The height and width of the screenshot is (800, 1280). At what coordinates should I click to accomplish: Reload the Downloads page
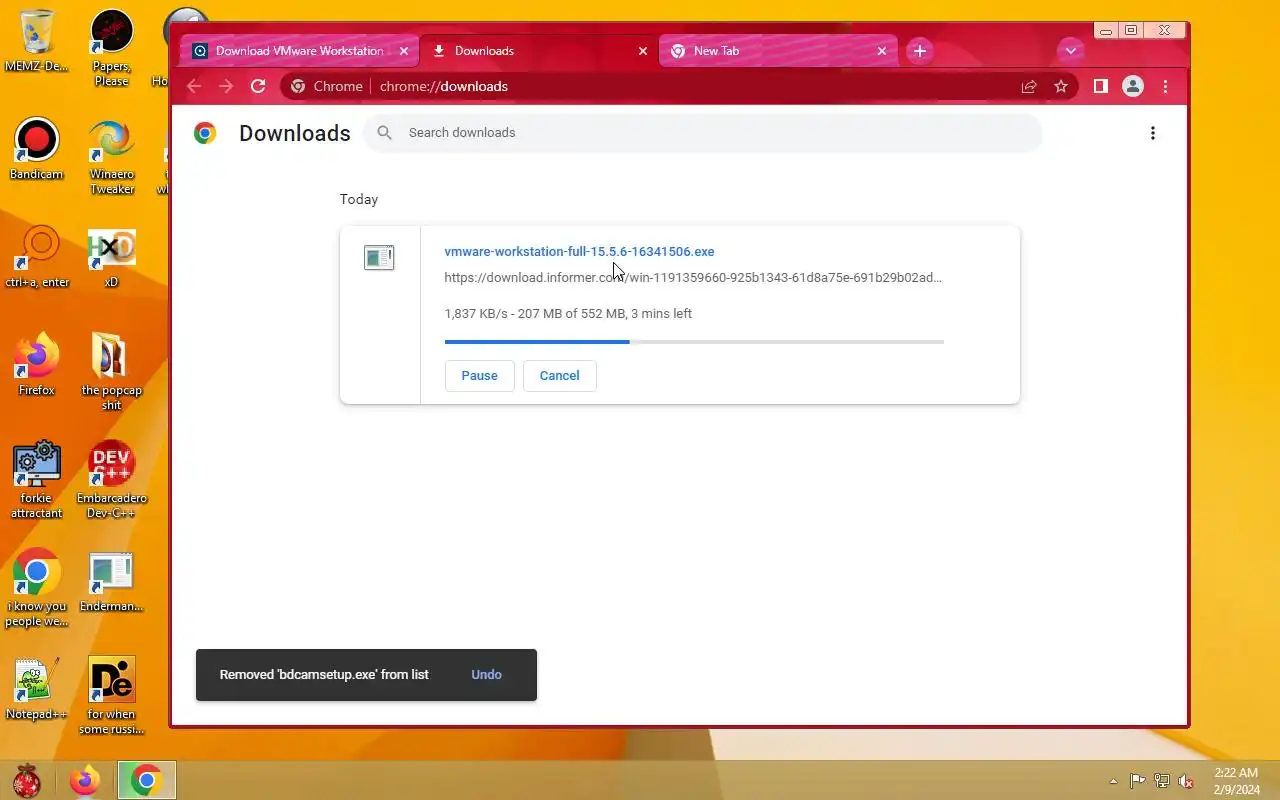[258, 86]
